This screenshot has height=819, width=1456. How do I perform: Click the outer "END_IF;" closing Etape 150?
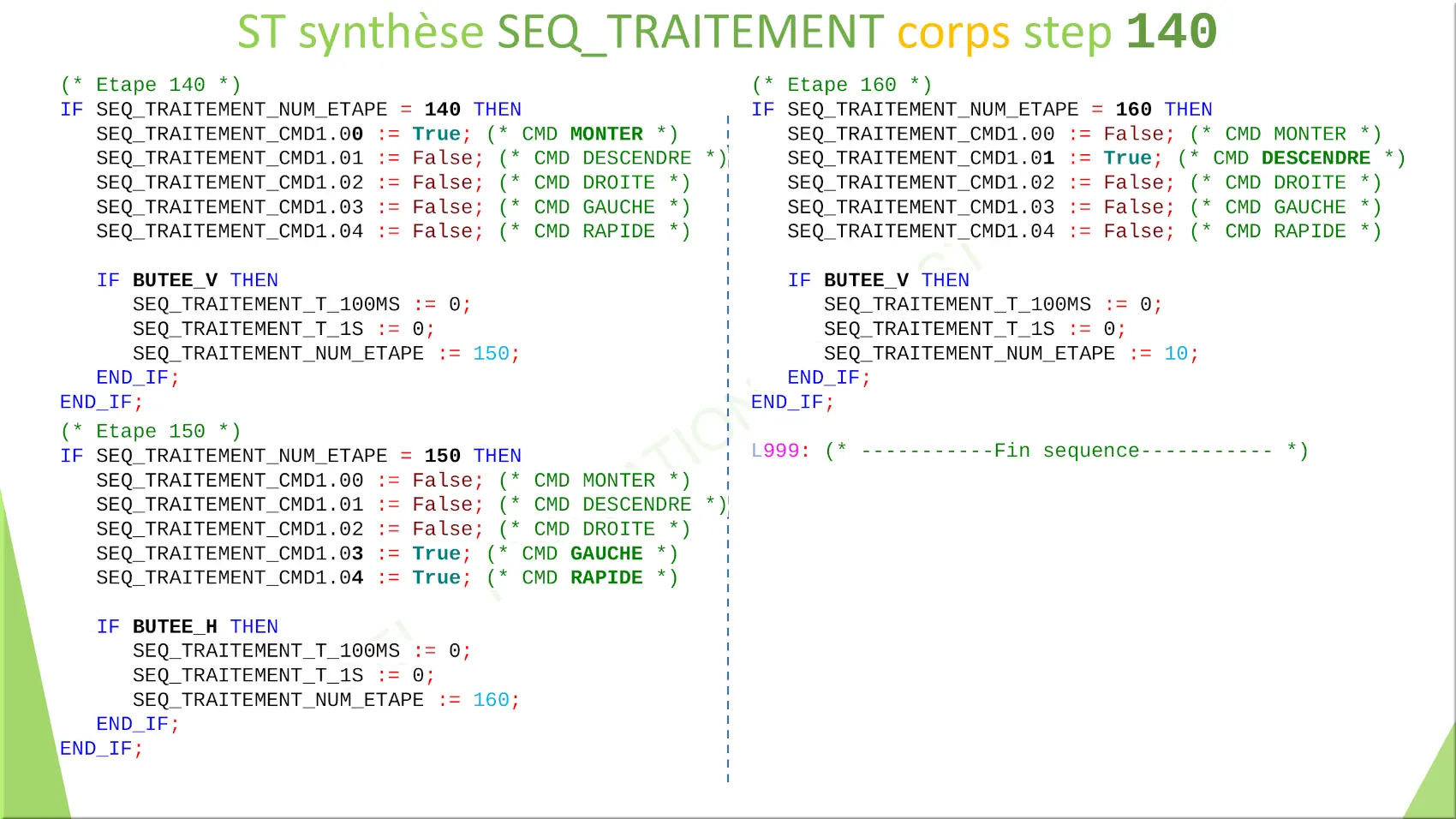pos(101,749)
